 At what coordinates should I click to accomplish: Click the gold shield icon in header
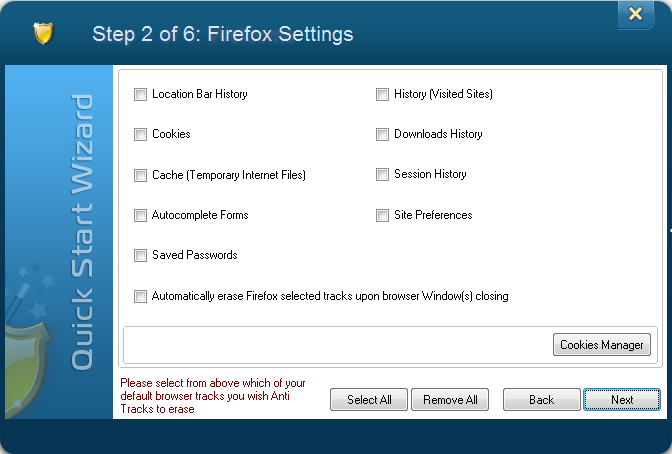coord(43,33)
